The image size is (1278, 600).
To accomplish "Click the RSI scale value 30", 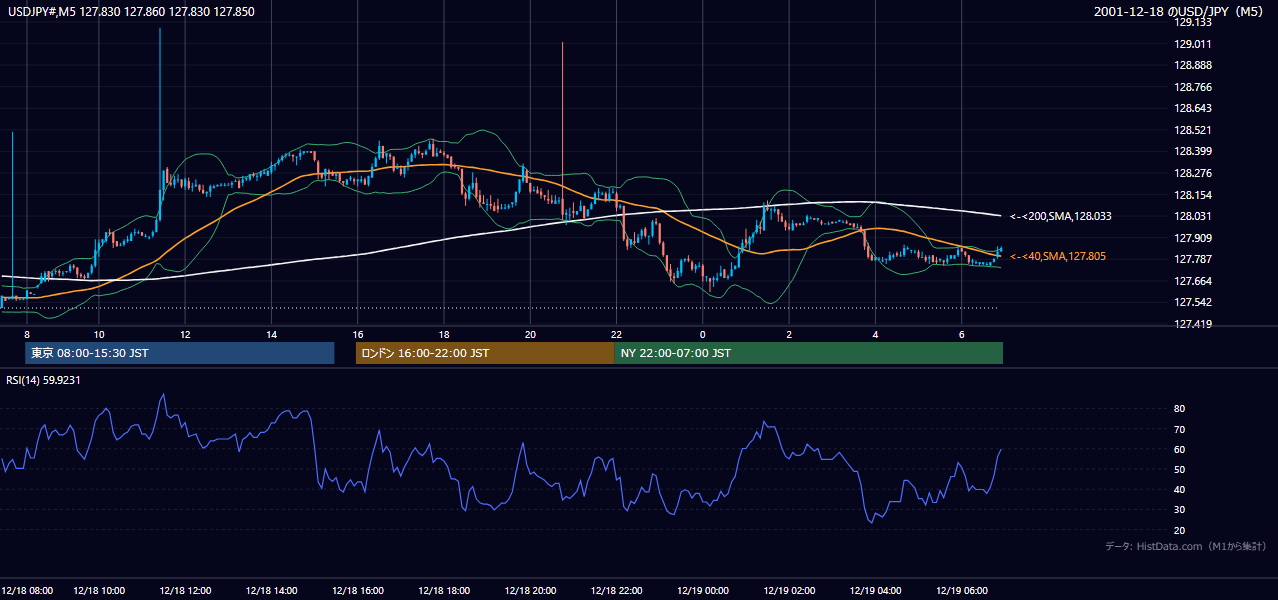I will coord(1180,510).
